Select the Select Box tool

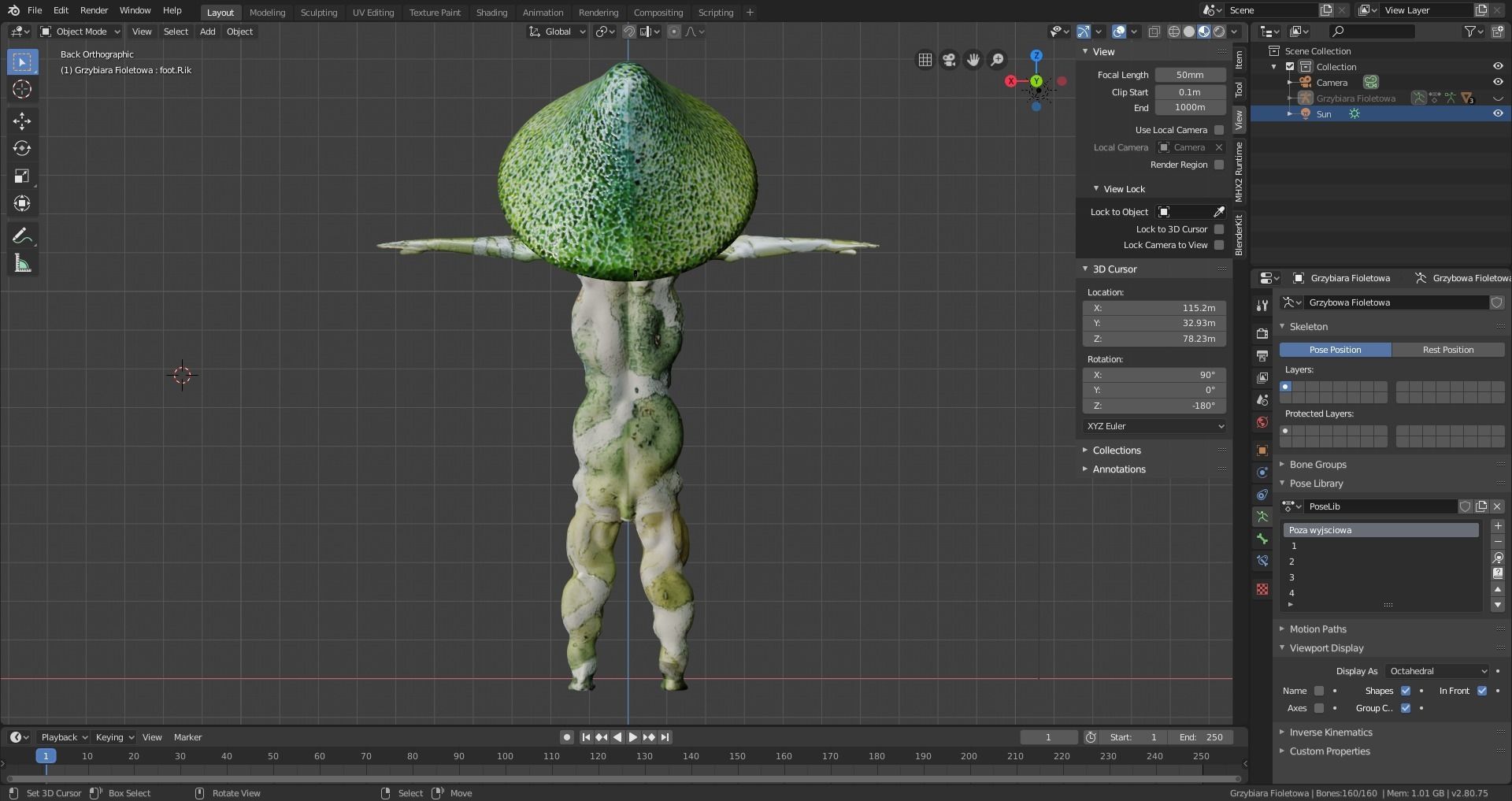pyautogui.click(x=22, y=61)
